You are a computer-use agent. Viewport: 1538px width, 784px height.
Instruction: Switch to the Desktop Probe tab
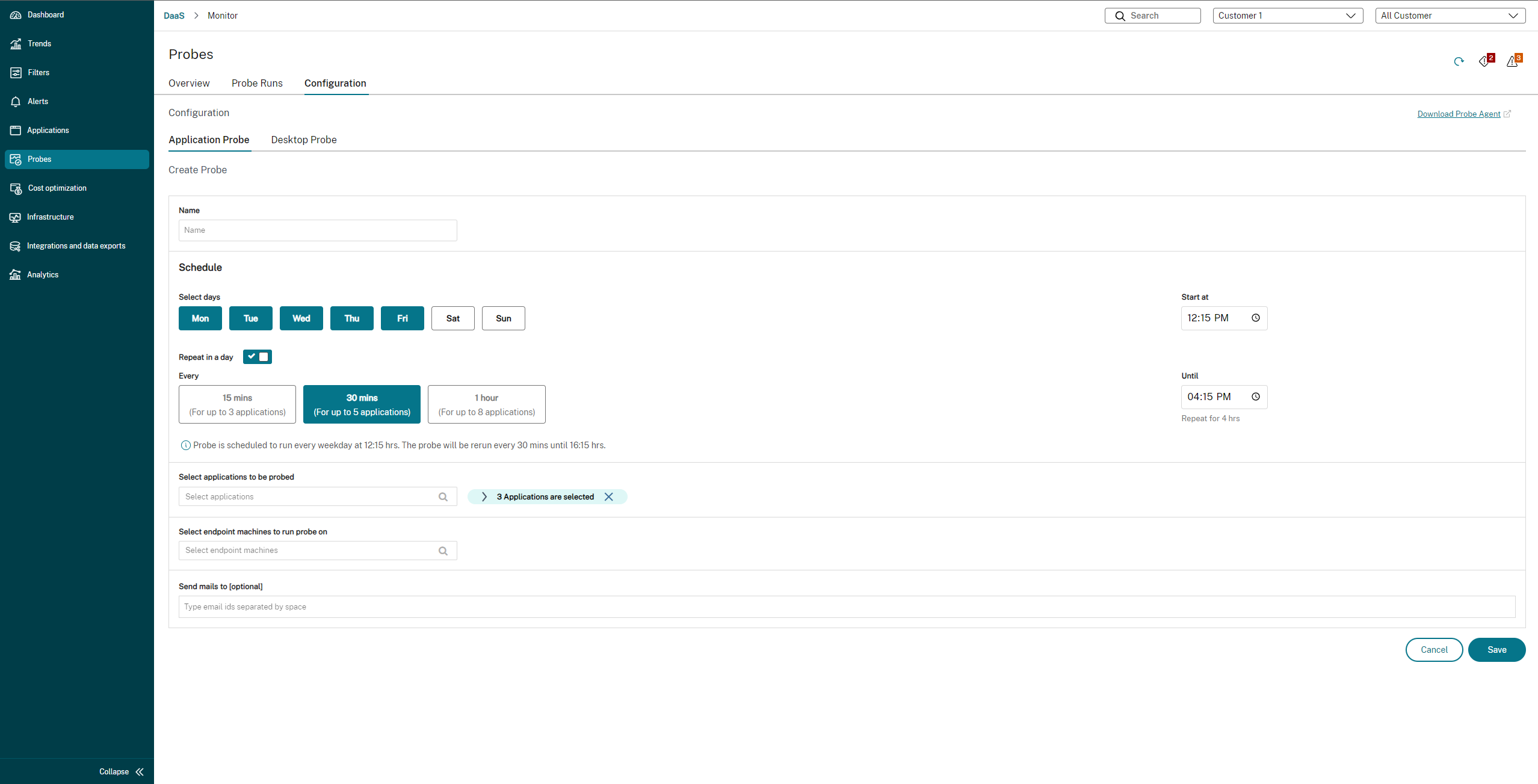(303, 140)
